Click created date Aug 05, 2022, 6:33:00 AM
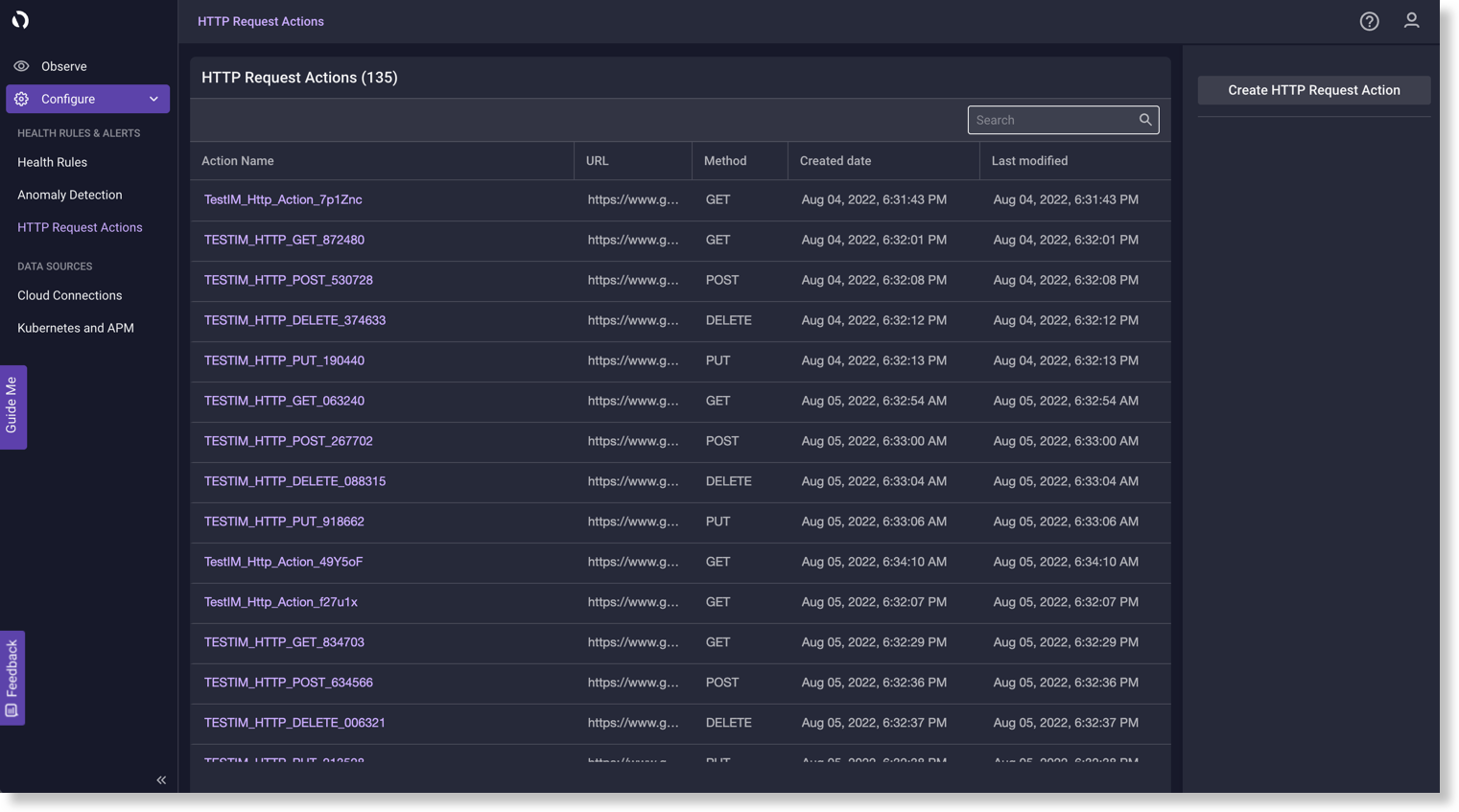The width and height of the screenshot is (1459, 812). pyautogui.click(x=874, y=441)
